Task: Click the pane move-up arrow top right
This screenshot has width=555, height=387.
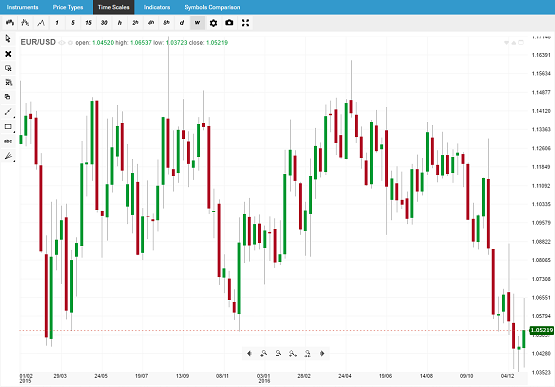Action: tap(514, 43)
